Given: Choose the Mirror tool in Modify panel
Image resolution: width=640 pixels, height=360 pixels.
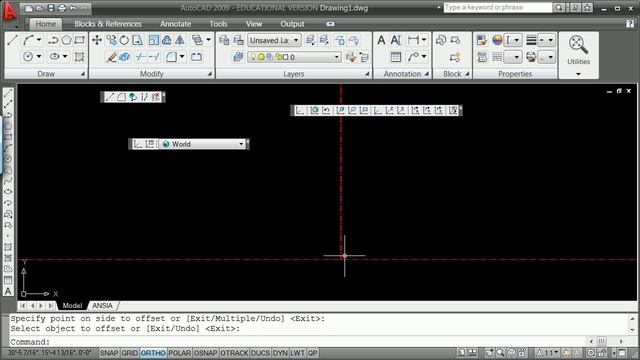Looking at the screenshot, I should tap(180, 40).
